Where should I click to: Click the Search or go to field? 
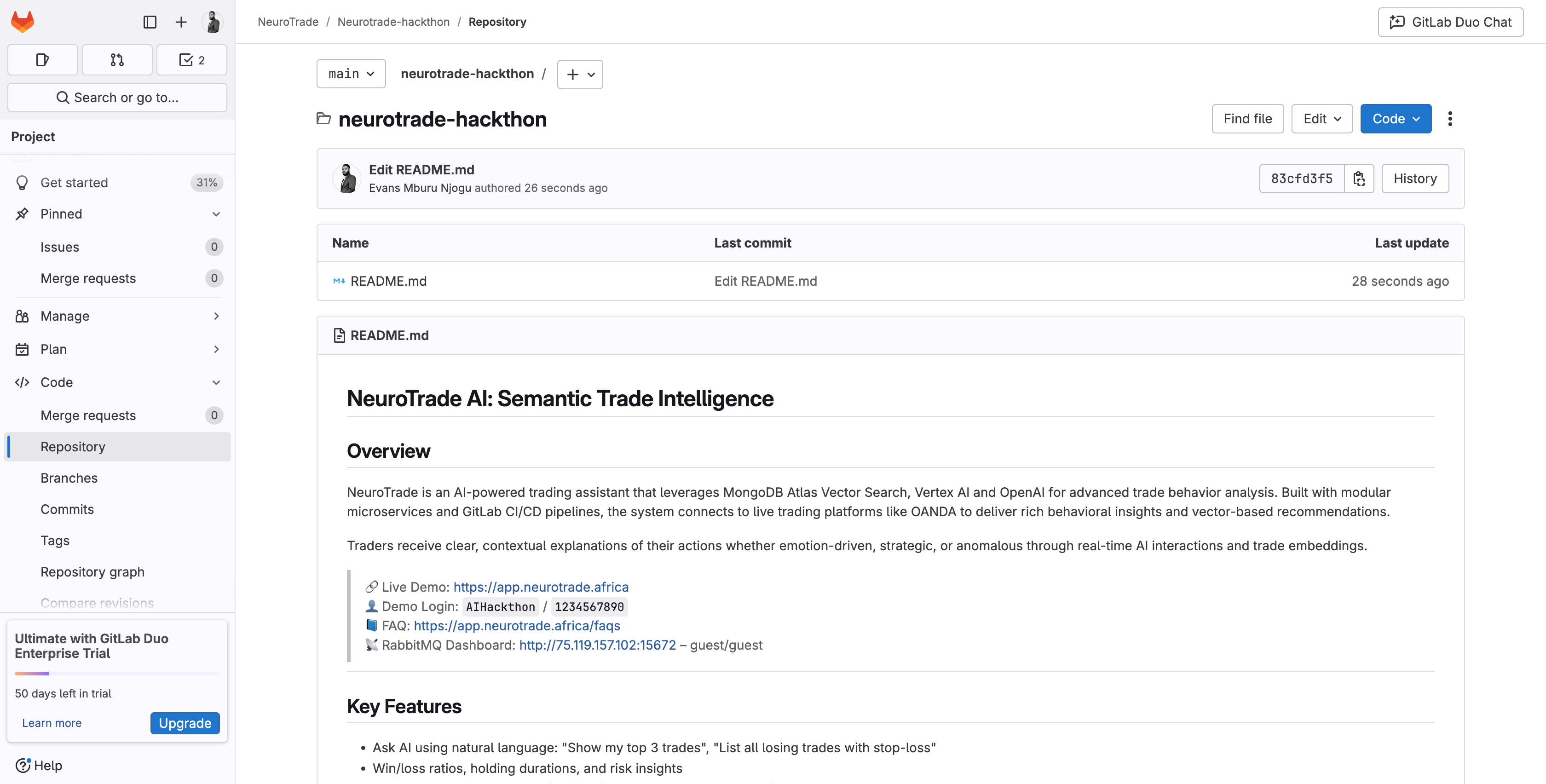(x=117, y=98)
